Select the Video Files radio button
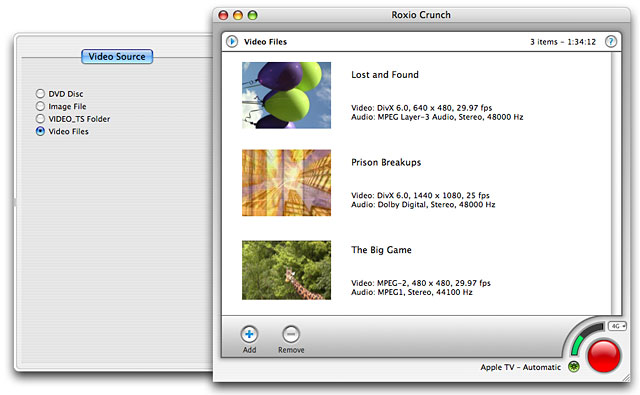Viewport: 640px width, 395px height. 40,131
